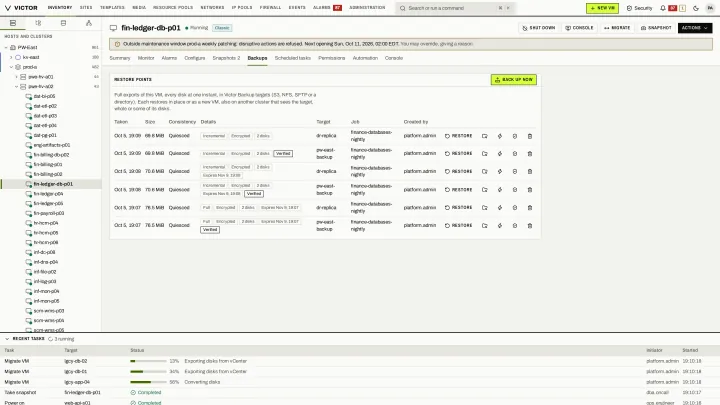The height and width of the screenshot is (405, 720).
Task: Collapse the prod-a cluster node
Action: 11,67
